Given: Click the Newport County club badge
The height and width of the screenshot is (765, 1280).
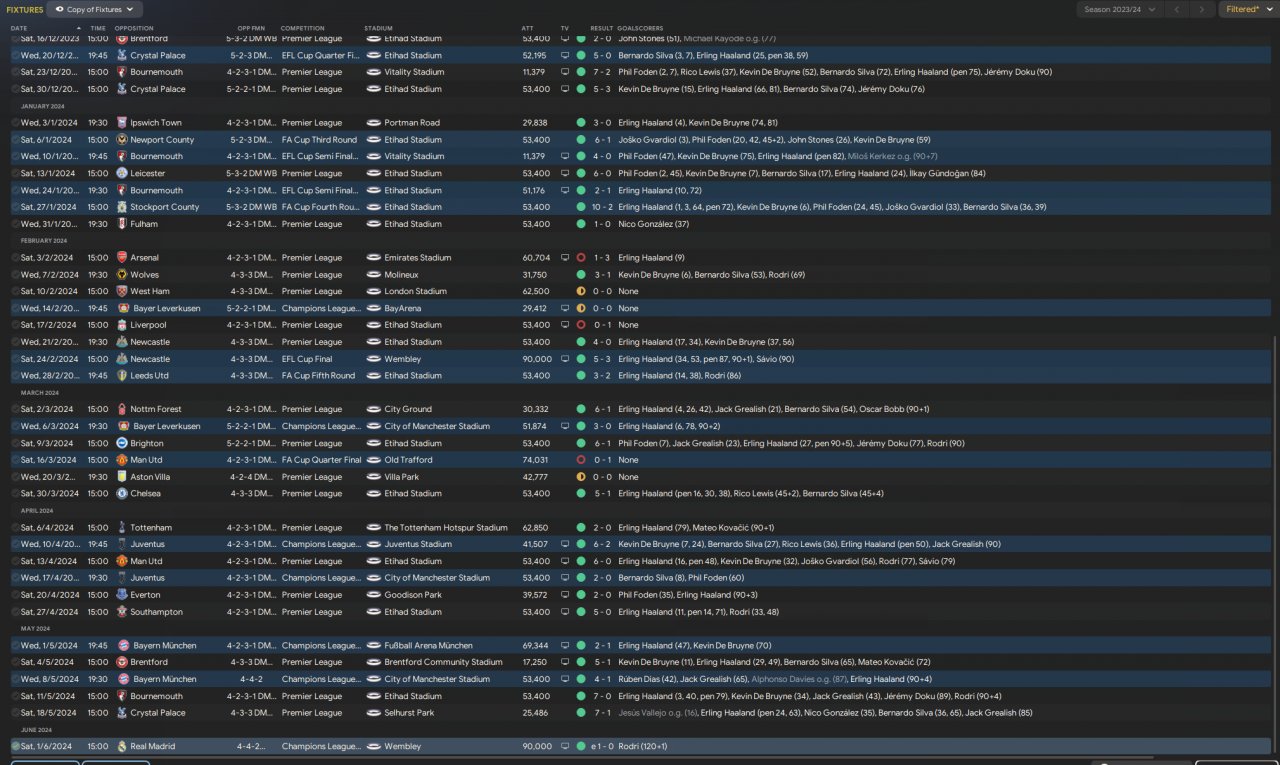Looking at the screenshot, I should [x=122, y=140].
